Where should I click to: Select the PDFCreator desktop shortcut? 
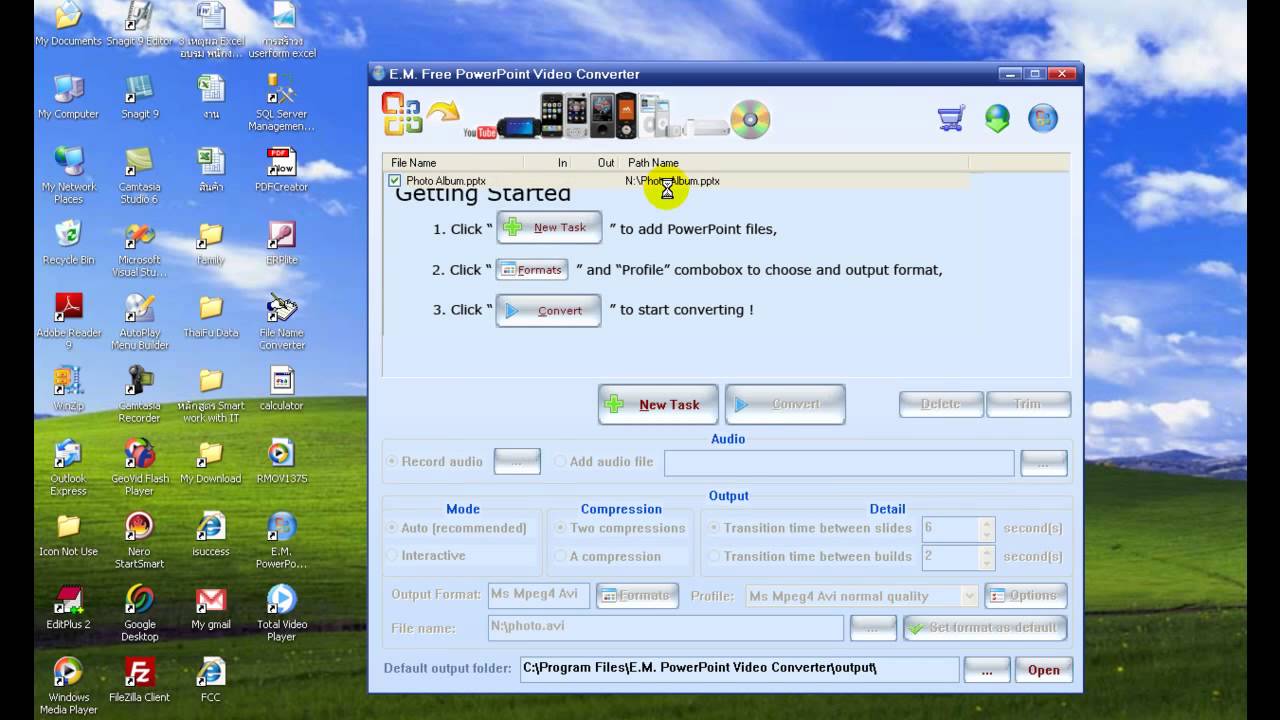click(282, 170)
